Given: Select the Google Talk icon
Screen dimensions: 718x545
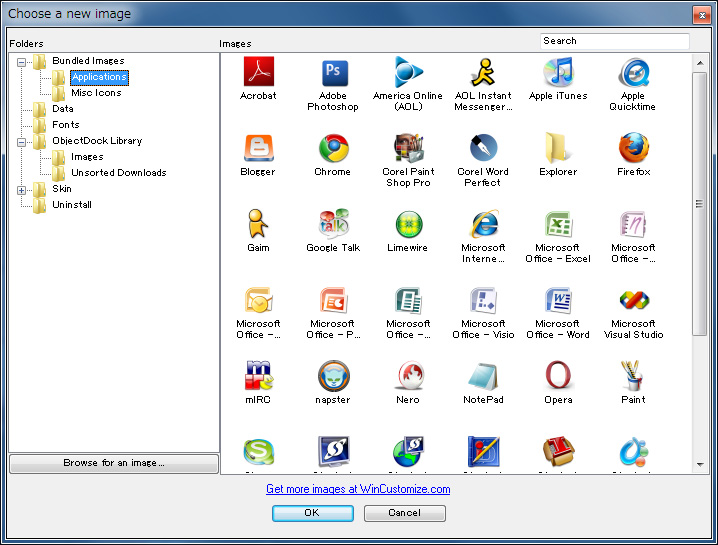Looking at the screenshot, I should tap(334, 223).
